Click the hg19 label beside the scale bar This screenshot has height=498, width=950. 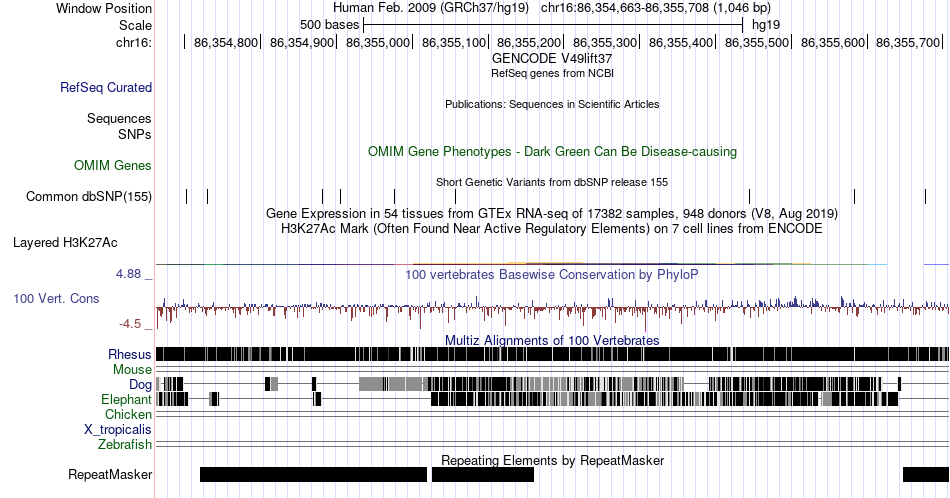(766, 25)
